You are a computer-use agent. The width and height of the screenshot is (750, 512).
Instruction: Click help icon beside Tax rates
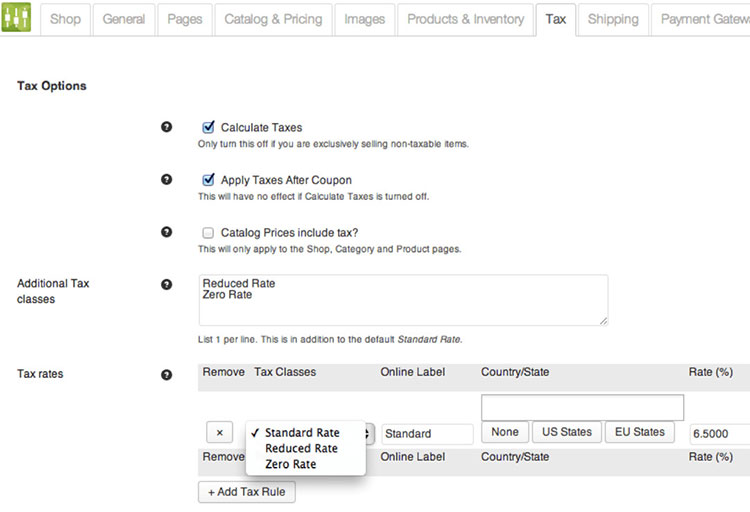[167, 375]
